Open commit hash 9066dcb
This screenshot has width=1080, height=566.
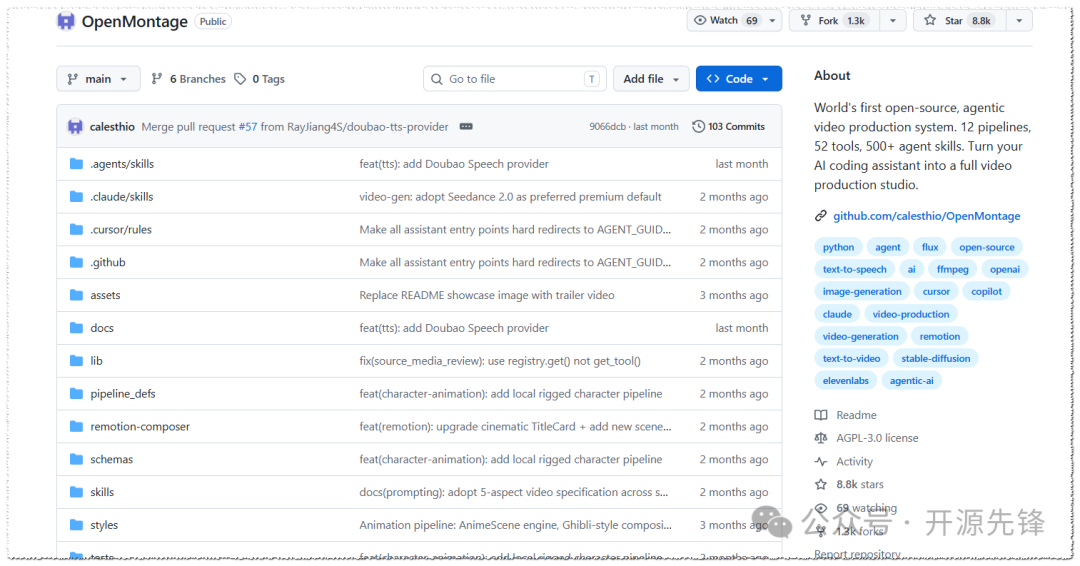[x=608, y=127]
